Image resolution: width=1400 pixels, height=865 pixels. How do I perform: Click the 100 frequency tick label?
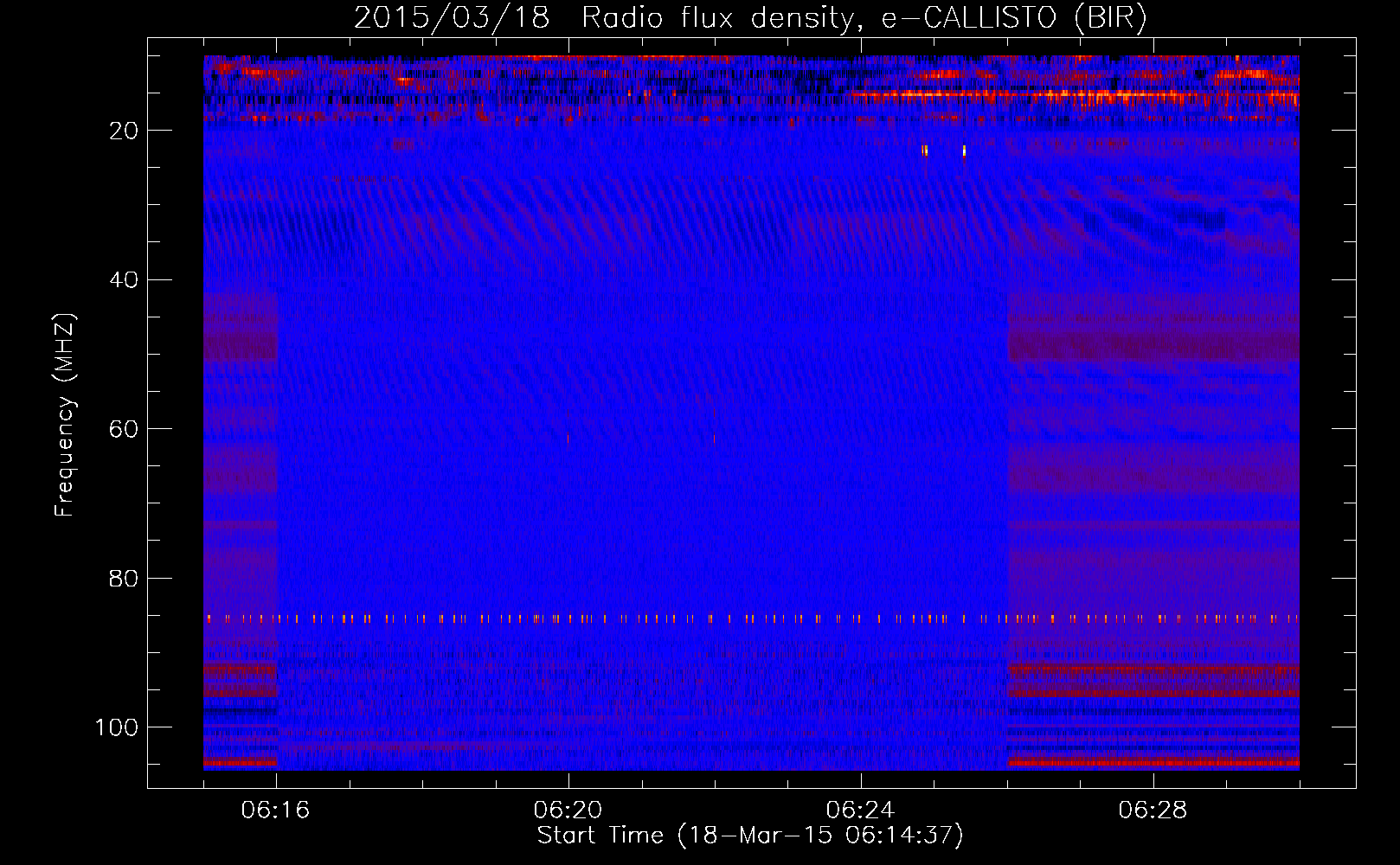[117, 727]
